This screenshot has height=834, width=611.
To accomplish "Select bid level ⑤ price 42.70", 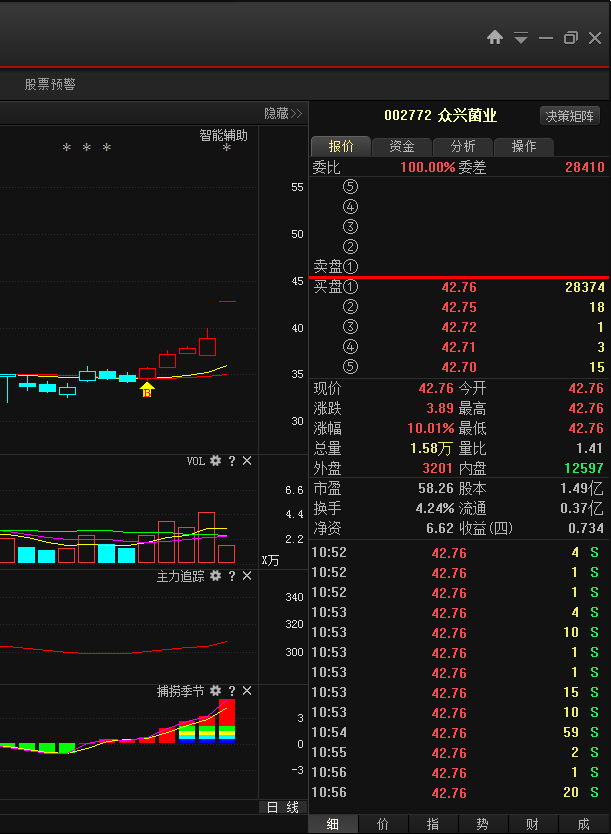I will (x=459, y=367).
